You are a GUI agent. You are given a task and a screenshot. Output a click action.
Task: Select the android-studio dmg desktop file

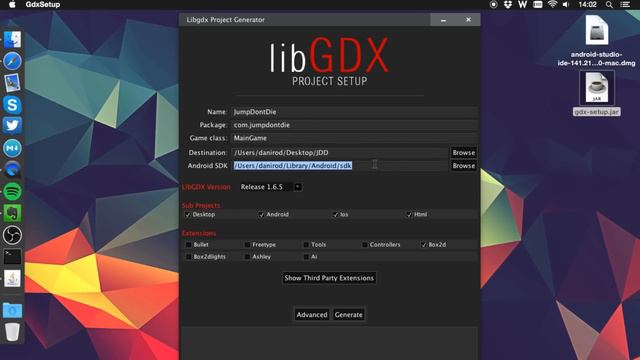596,41
